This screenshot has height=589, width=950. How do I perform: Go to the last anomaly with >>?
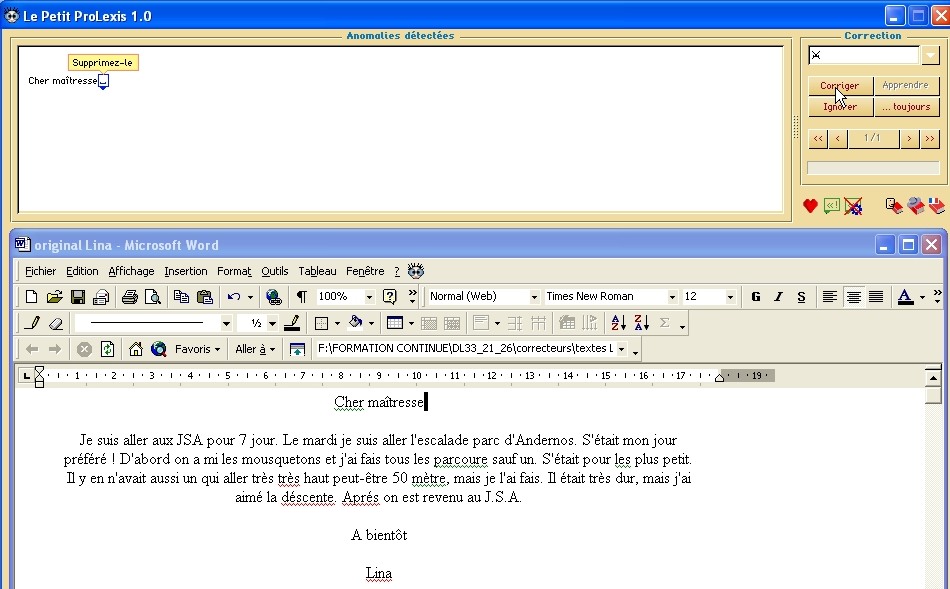(x=929, y=138)
